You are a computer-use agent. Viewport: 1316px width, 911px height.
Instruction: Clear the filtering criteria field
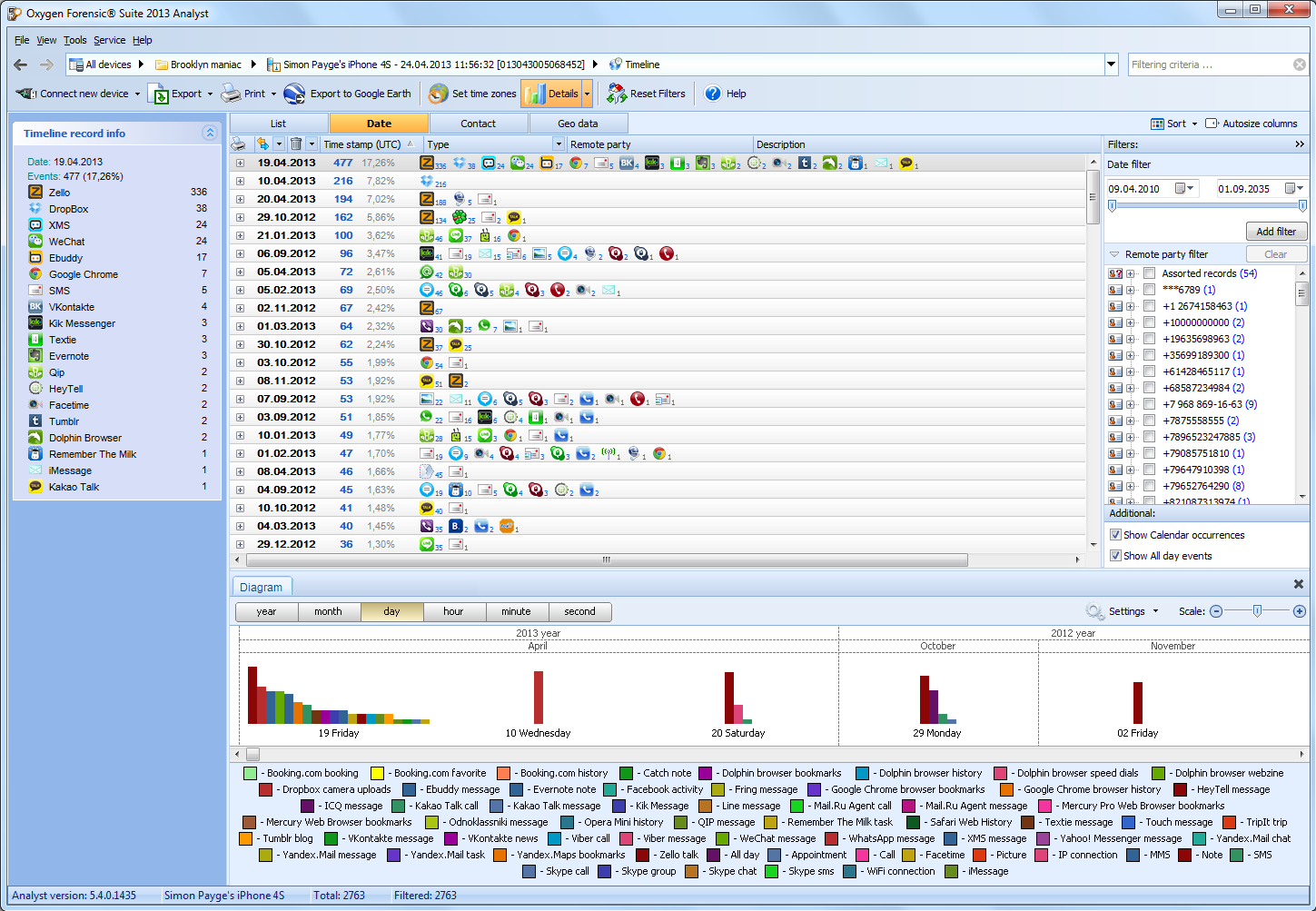(x=1300, y=64)
